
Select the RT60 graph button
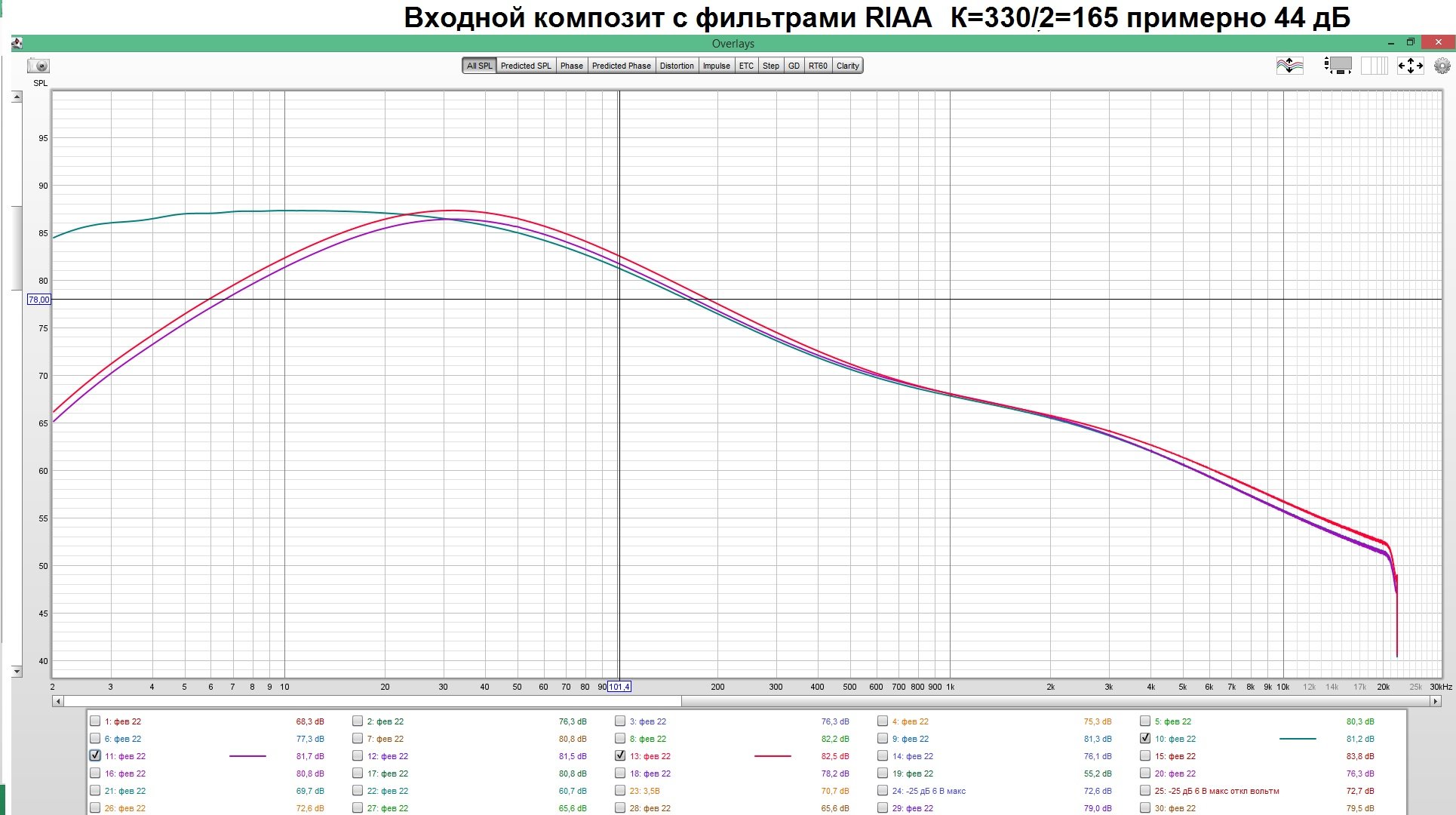818,66
